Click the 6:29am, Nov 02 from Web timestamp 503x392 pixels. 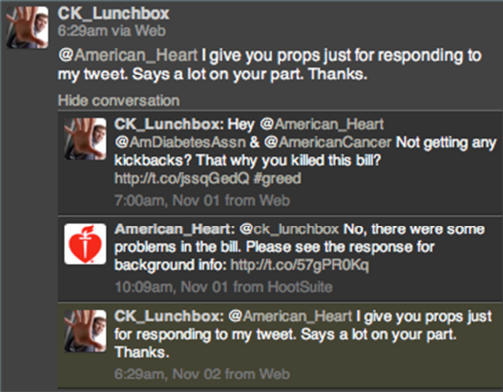202,374
